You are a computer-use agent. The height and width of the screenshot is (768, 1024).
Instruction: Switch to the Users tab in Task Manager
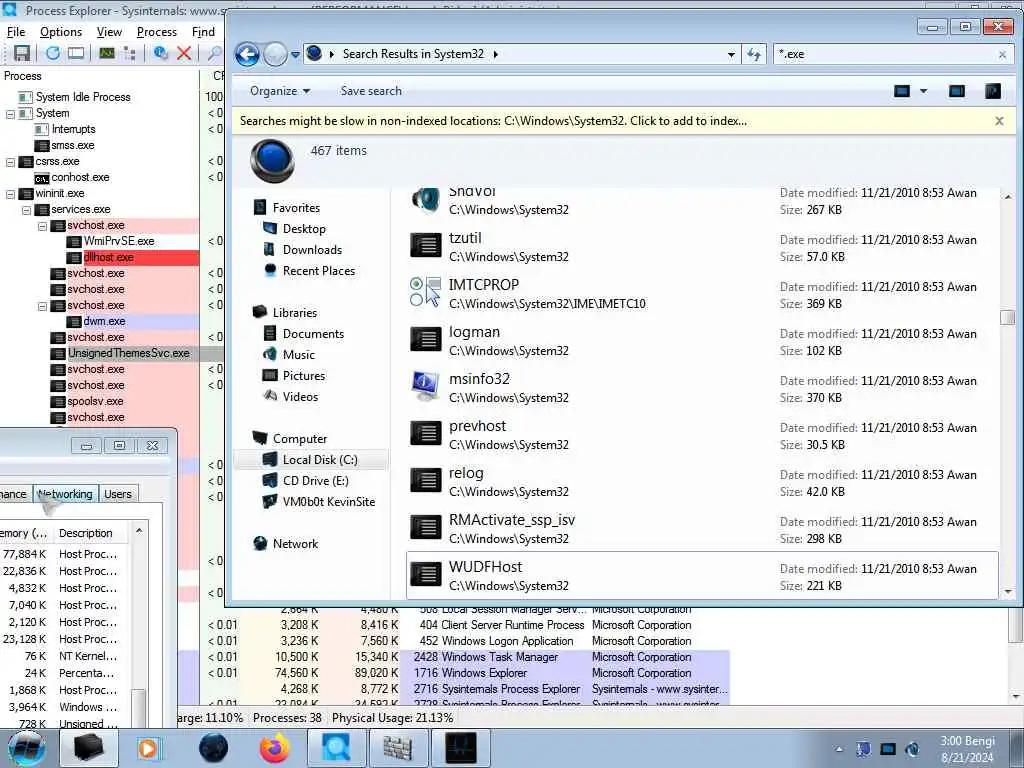(118, 494)
